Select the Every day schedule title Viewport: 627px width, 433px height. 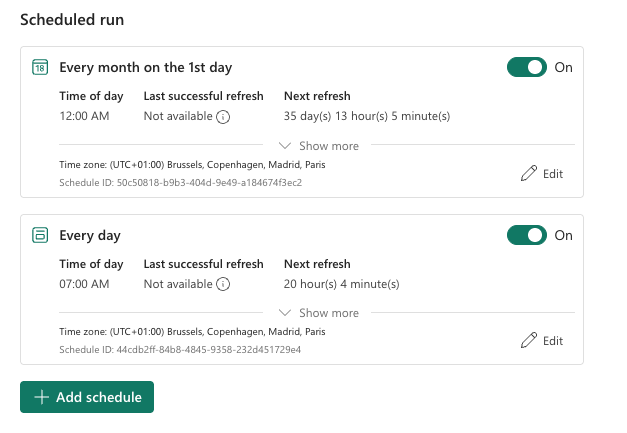click(90, 236)
